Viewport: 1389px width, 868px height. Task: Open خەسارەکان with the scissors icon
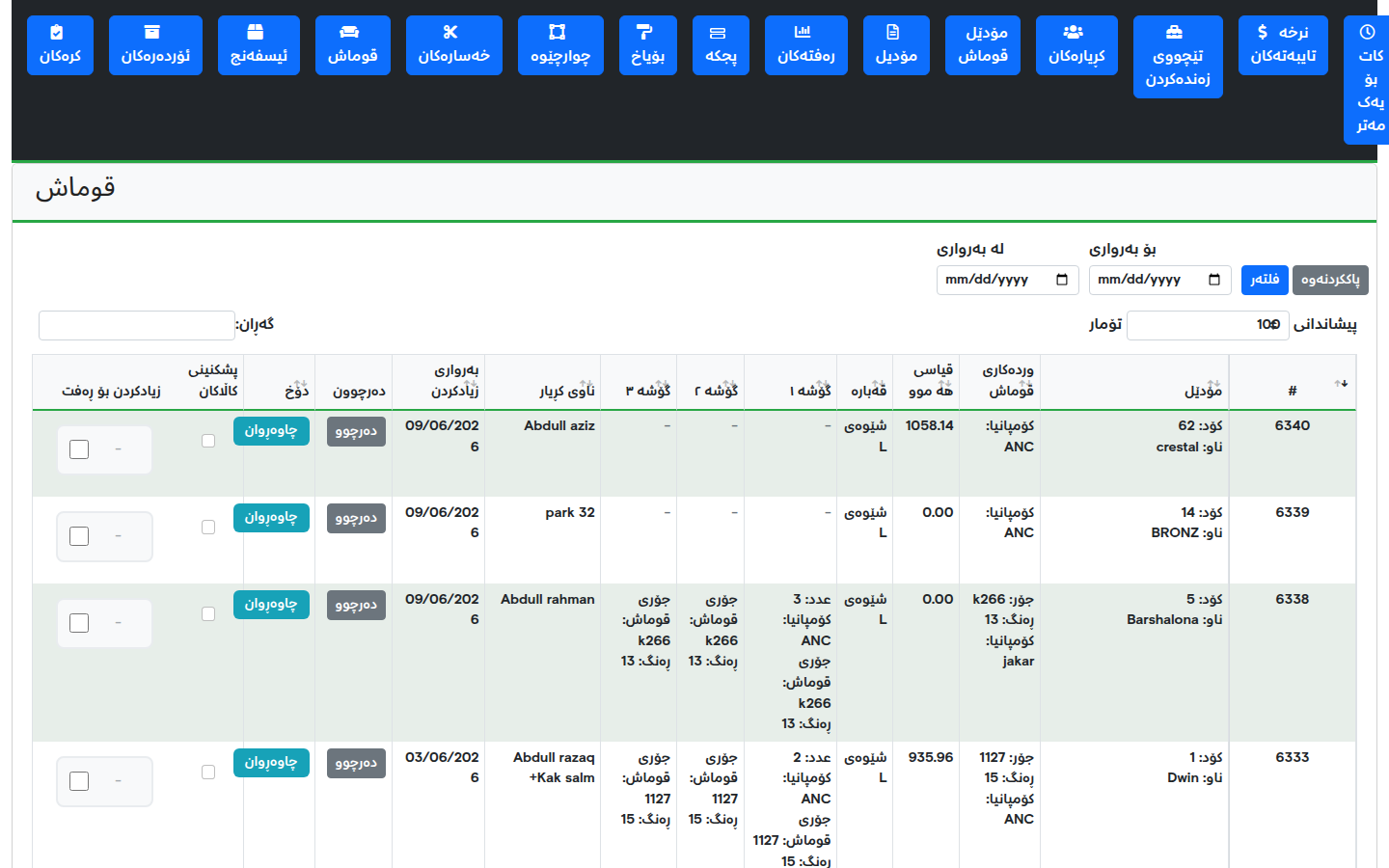[x=454, y=45]
